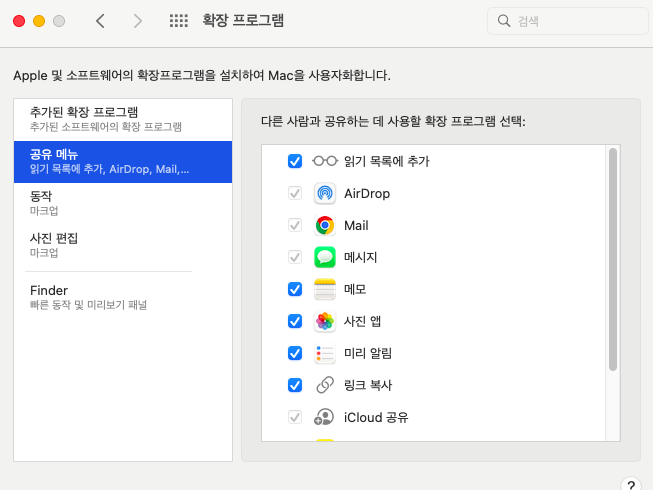Click the 읽기 목록에 추가 label
Viewport: 653px width, 490px height.
386,161
